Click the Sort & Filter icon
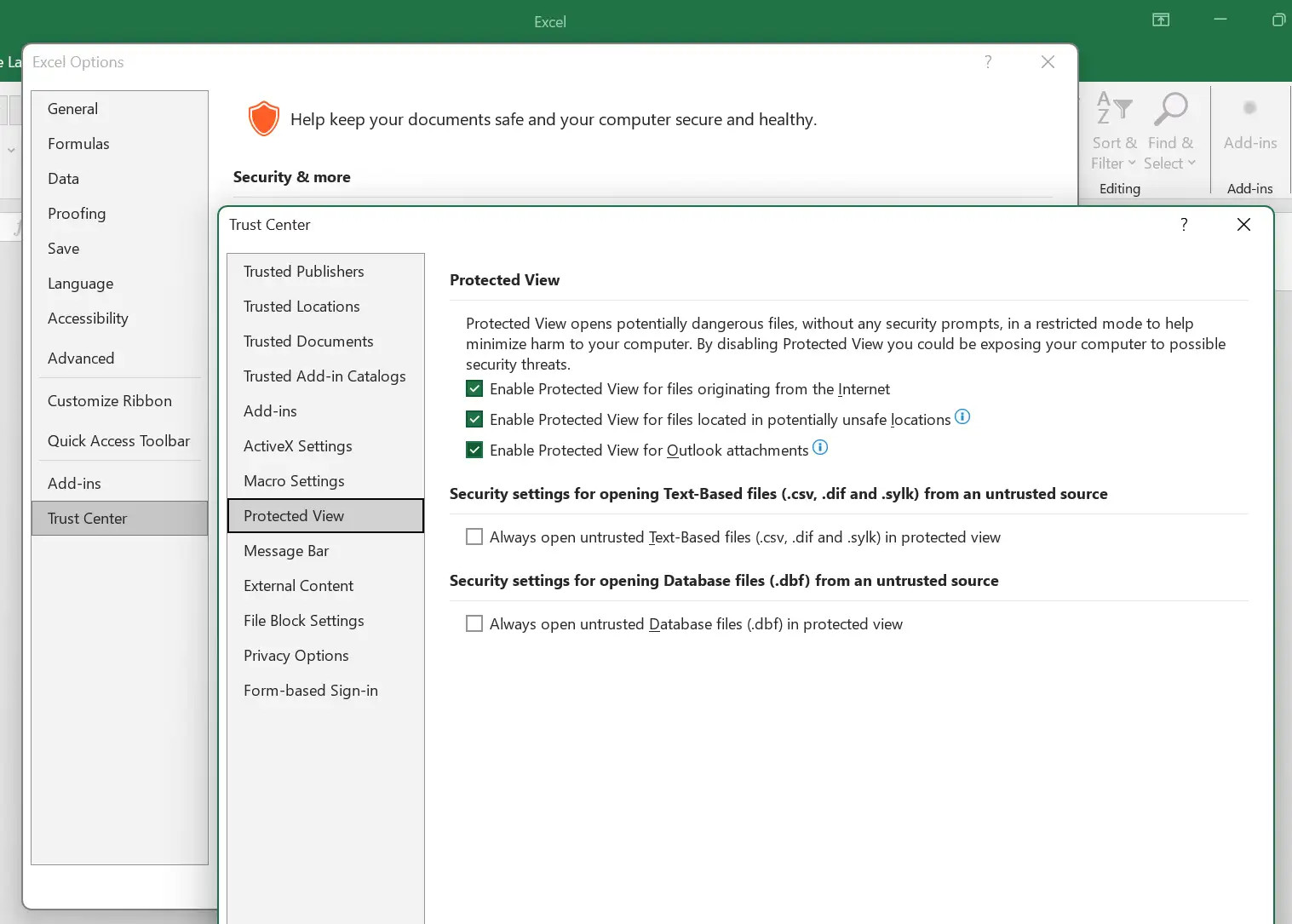 pyautogui.click(x=1114, y=109)
